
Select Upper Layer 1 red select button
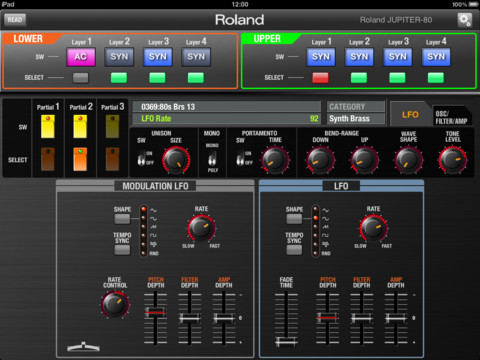[x=321, y=78]
